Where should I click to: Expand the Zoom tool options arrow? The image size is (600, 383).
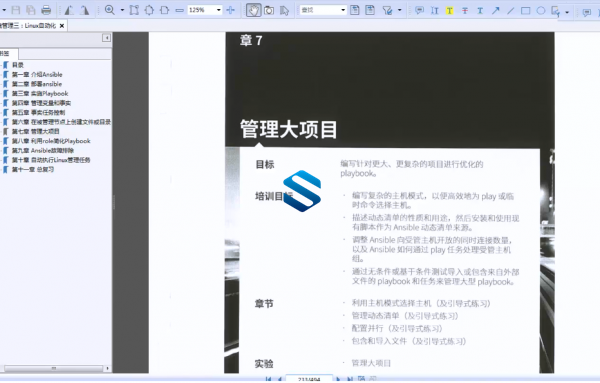[122, 10]
